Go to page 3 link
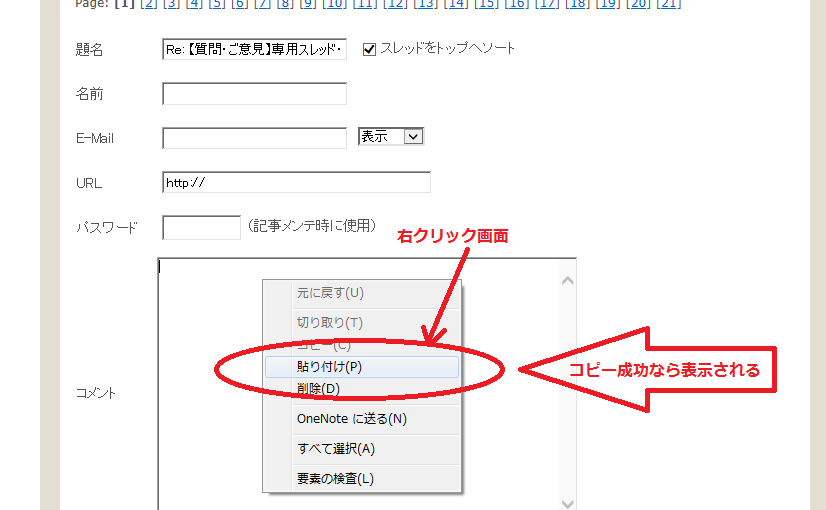 point(172,4)
